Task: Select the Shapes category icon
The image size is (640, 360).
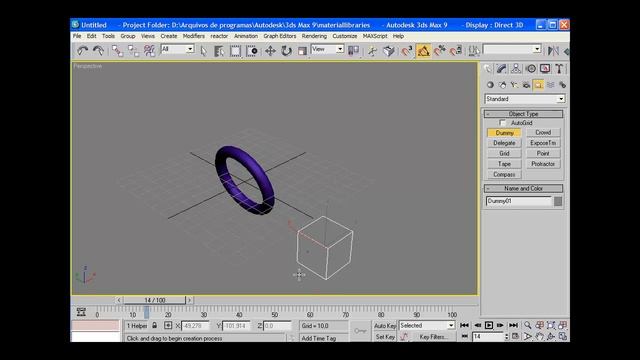Action: pos(502,85)
